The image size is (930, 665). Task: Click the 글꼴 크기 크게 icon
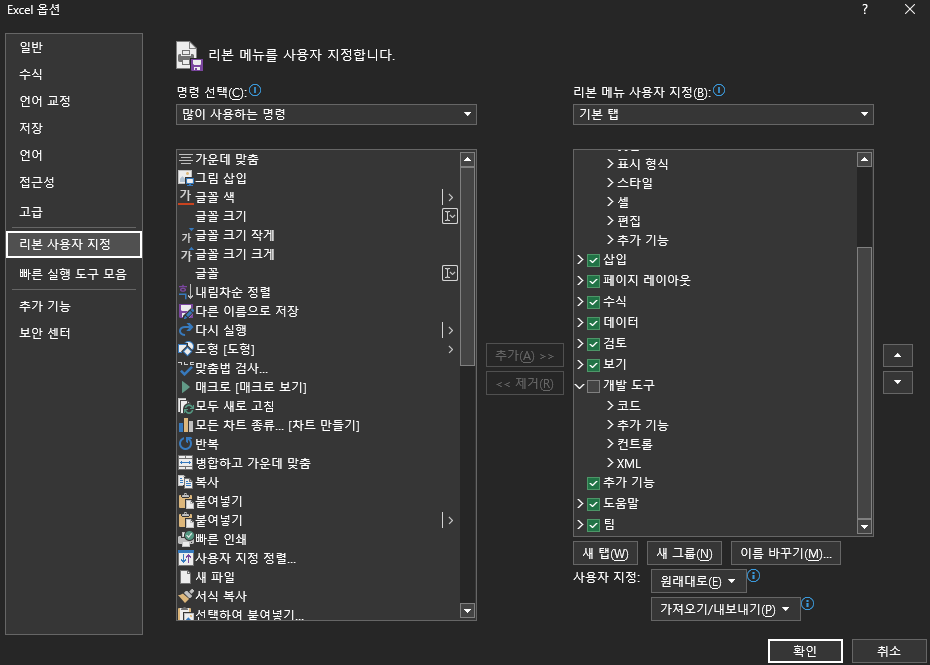[186, 254]
